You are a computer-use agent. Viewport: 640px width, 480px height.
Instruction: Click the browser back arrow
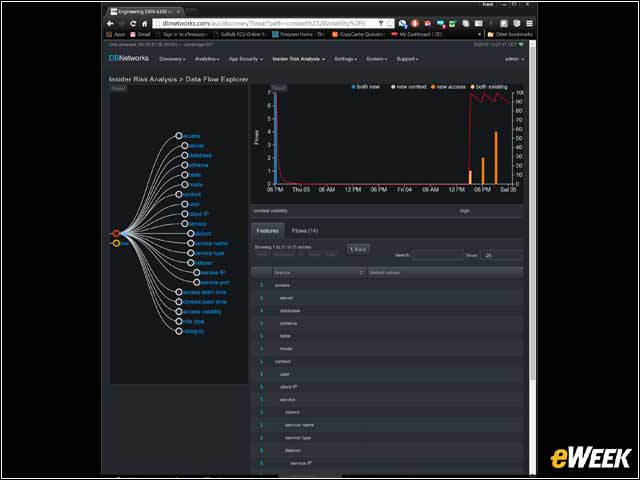pos(110,24)
